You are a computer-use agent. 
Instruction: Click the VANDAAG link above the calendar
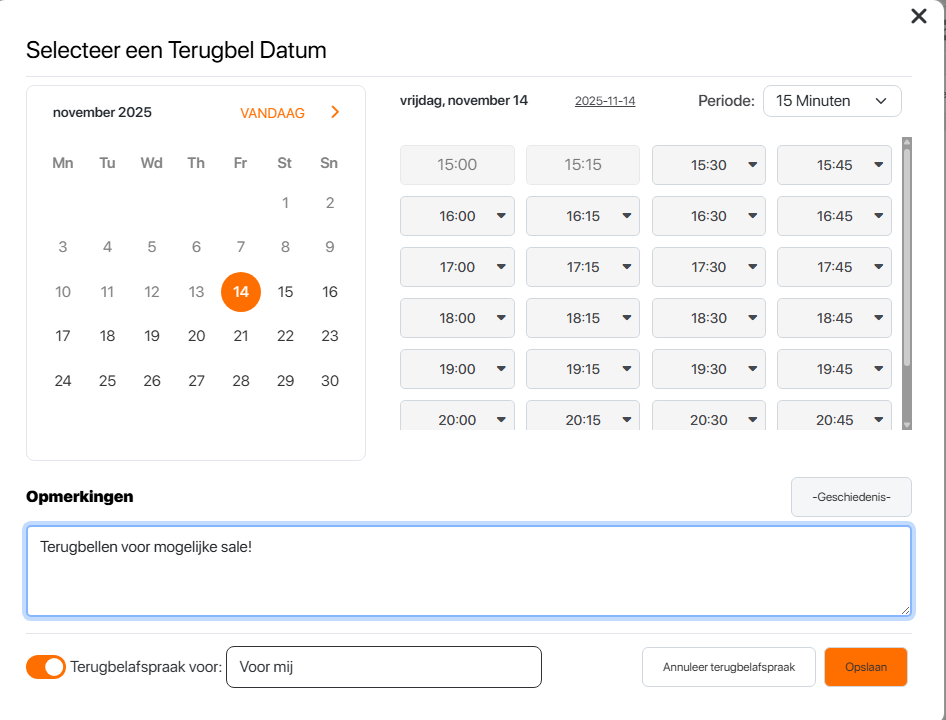[272, 113]
